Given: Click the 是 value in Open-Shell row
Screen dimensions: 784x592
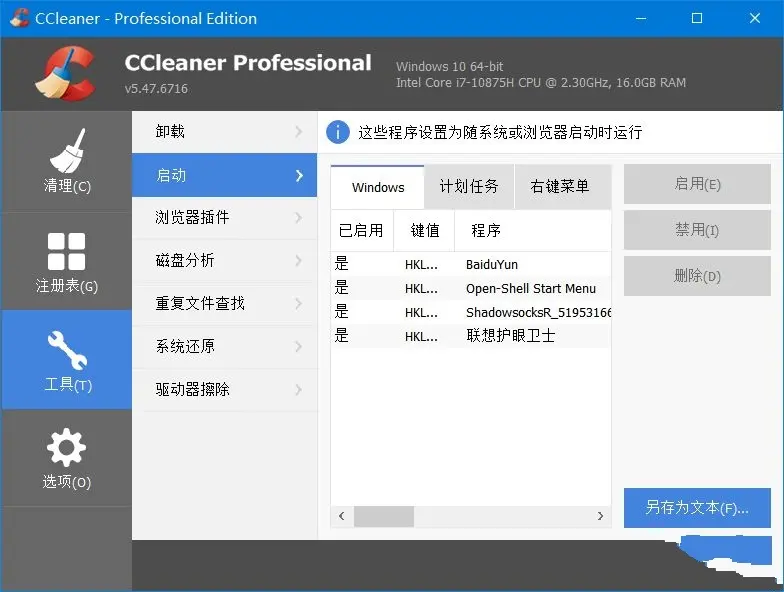Looking at the screenshot, I should click(342, 288).
